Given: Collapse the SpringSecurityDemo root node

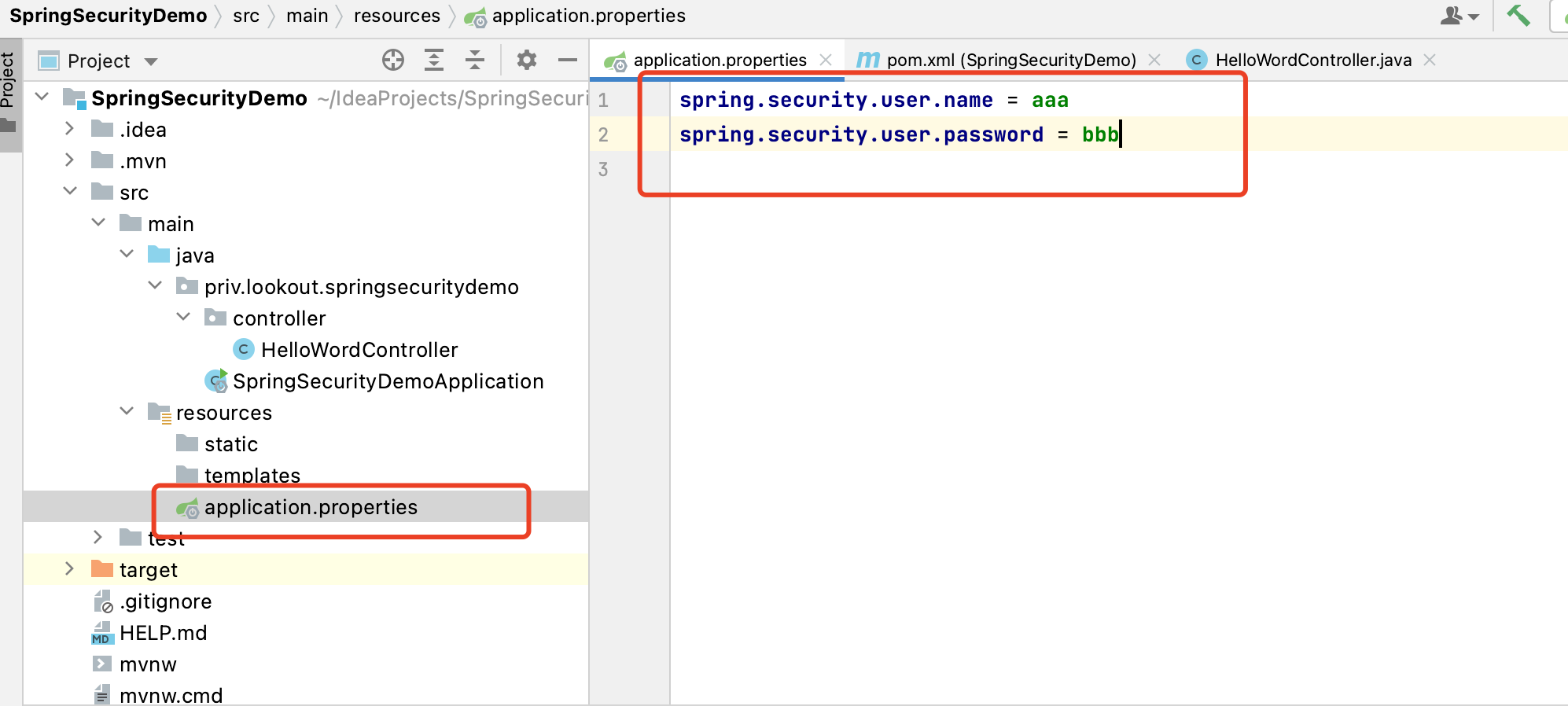Looking at the screenshot, I should [42, 97].
